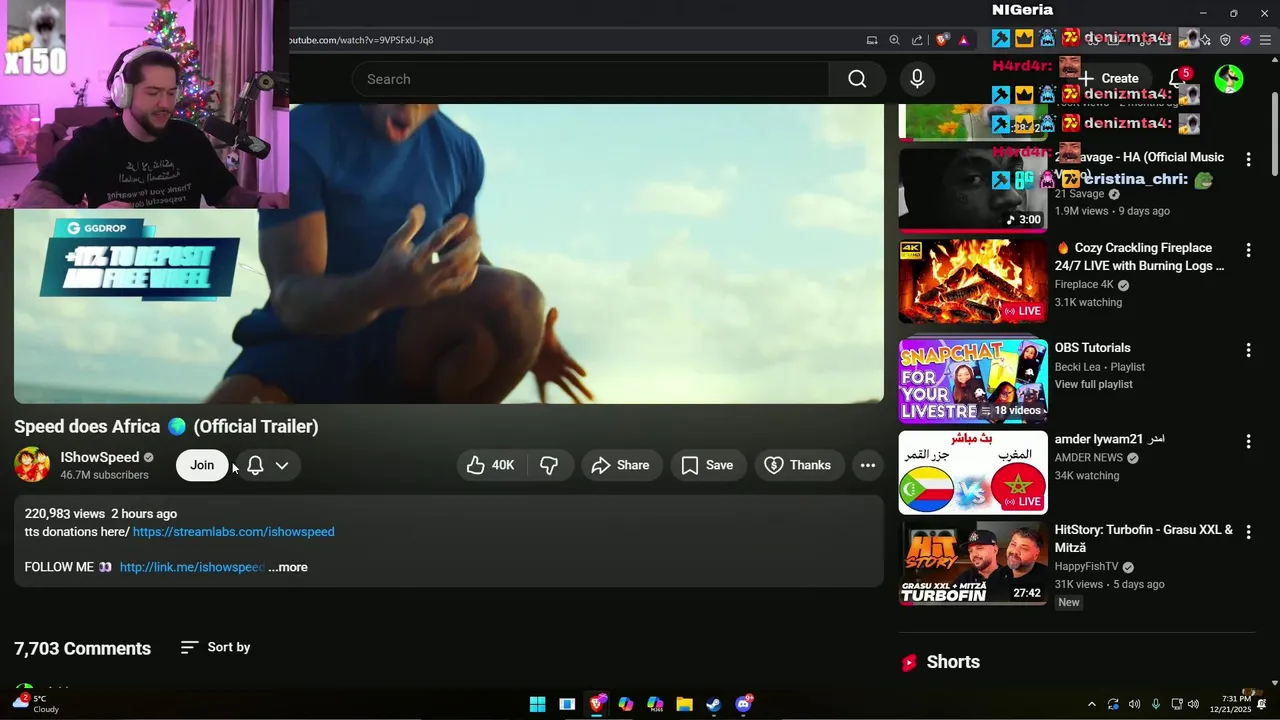
Task: Click the Shorts section heading
Action: click(x=953, y=662)
